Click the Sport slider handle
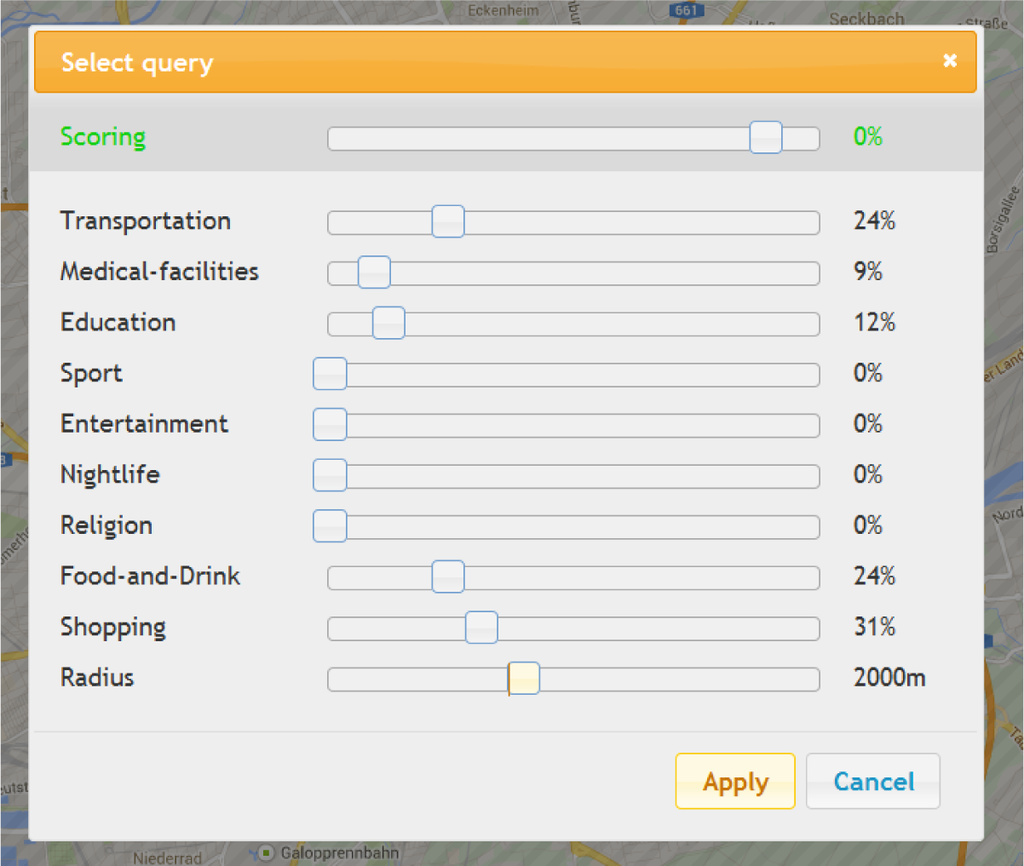The height and width of the screenshot is (866, 1024). [330, 374]
